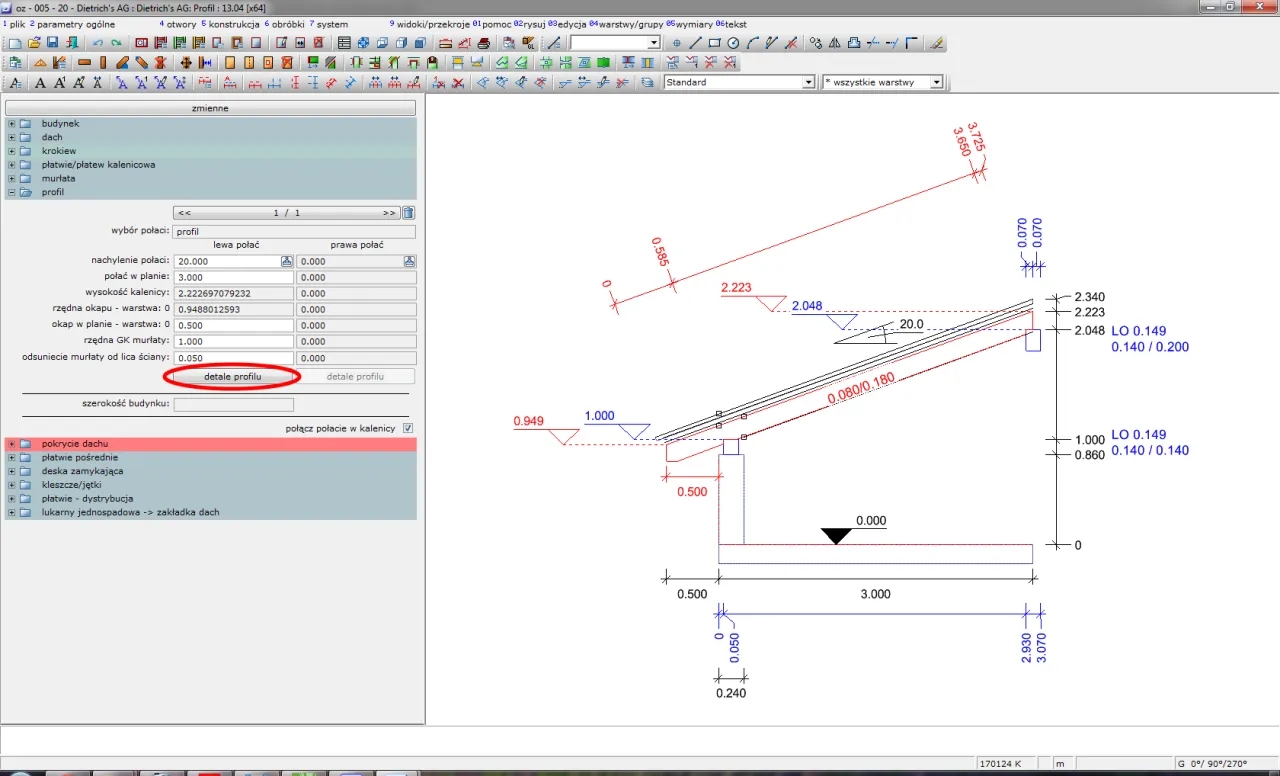Open the 'konstrukcja' menu
The width and height of the screenshot is (1280, 776).
233,24
